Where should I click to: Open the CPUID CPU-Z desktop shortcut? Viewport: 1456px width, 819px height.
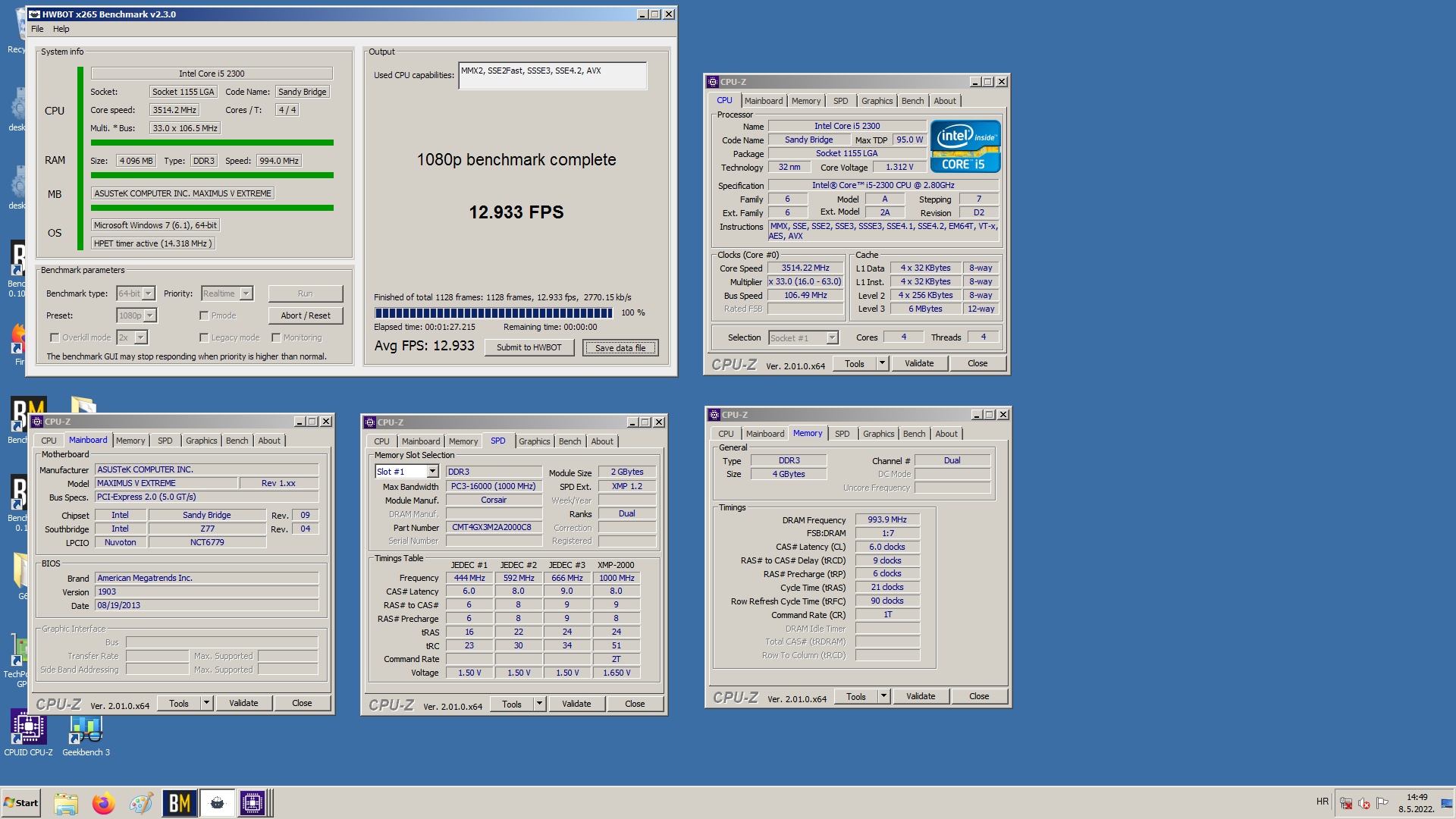click(28, 734)
